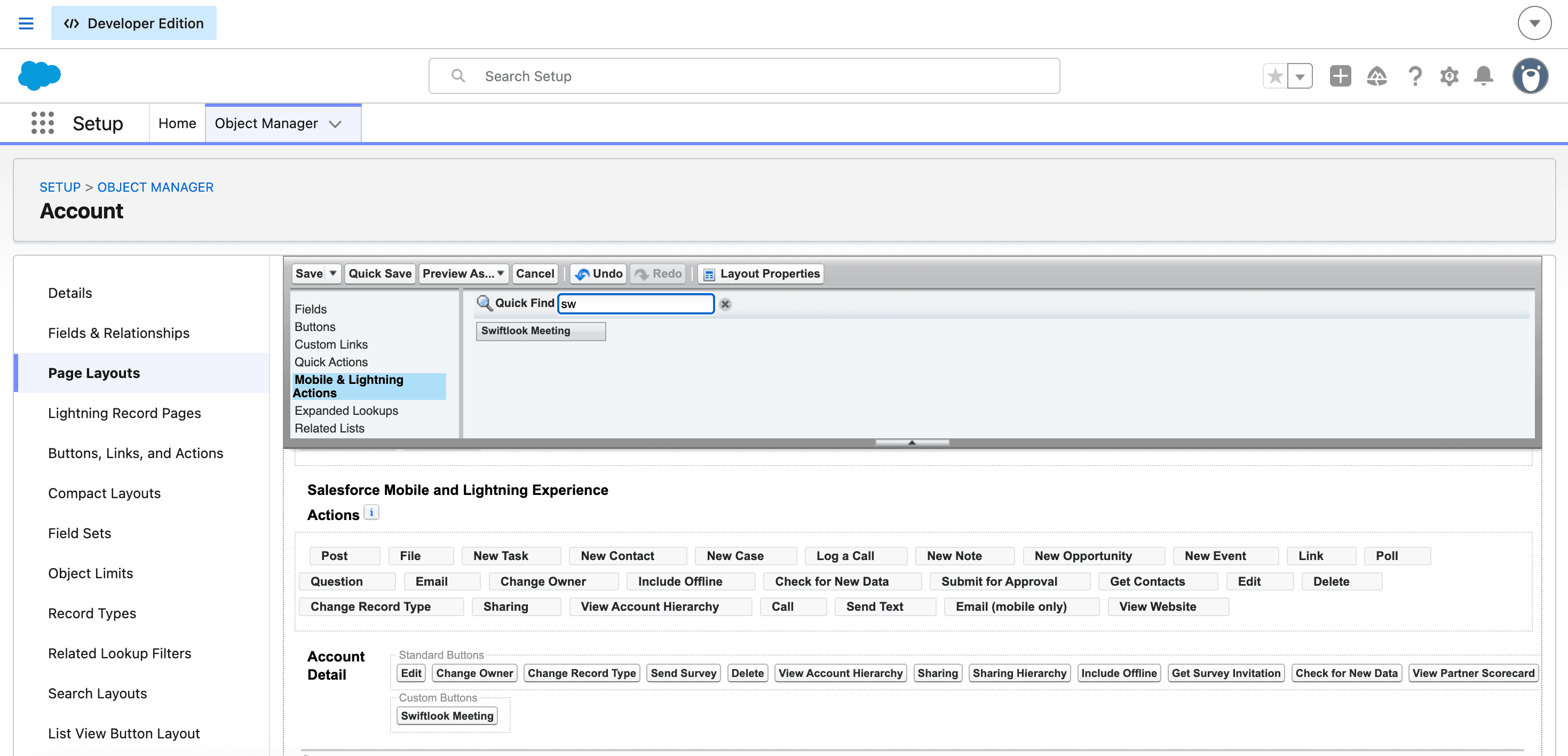Click the Actions info icon
The height and width of the screenshot is (756, 1568).
click(x=371, y=513)
